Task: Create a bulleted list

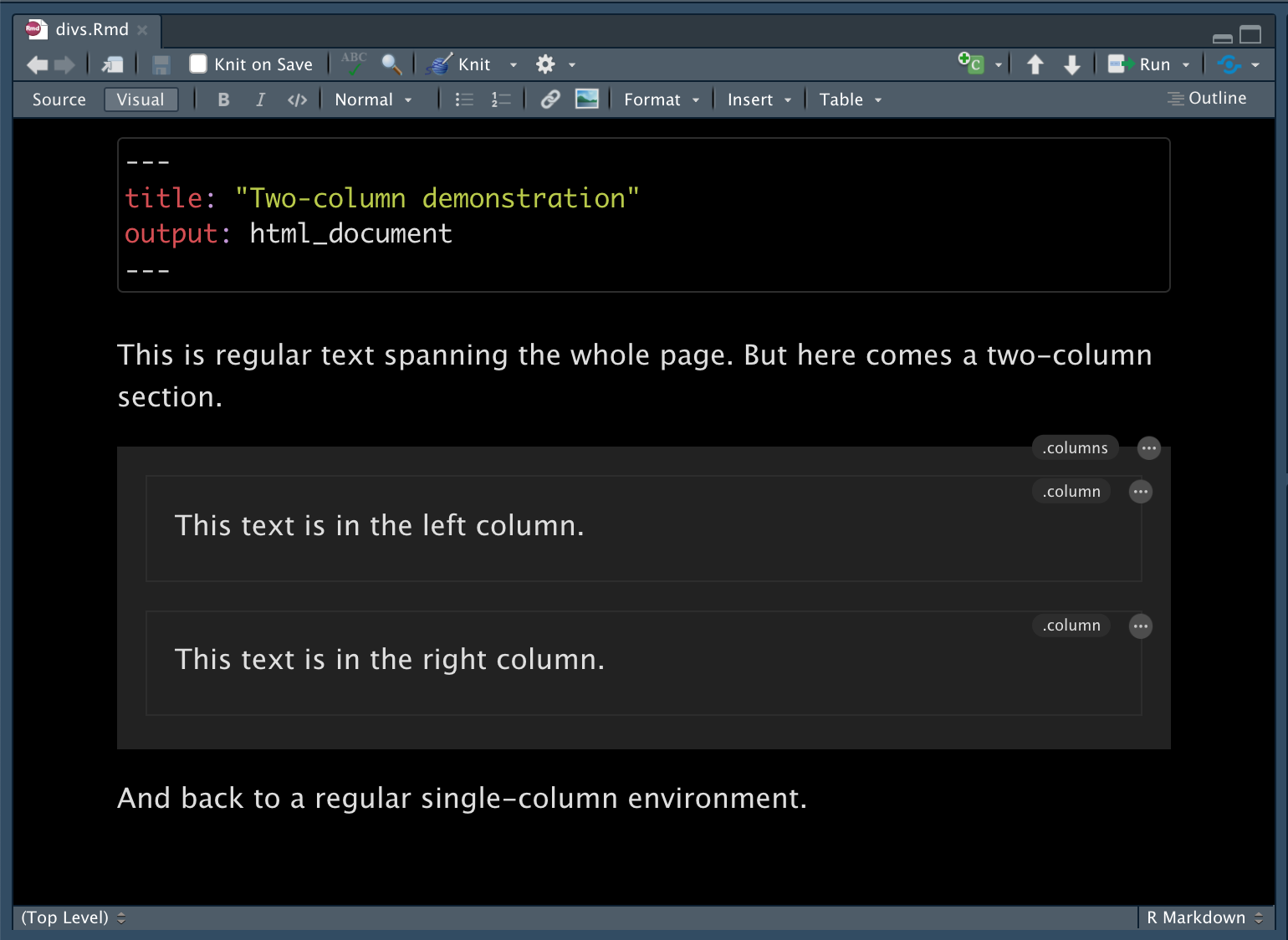Action: tap(463, 99)
